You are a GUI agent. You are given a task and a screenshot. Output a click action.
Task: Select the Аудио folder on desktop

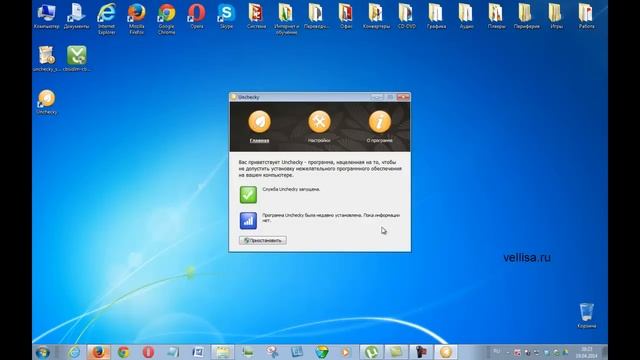click(467, 16)
